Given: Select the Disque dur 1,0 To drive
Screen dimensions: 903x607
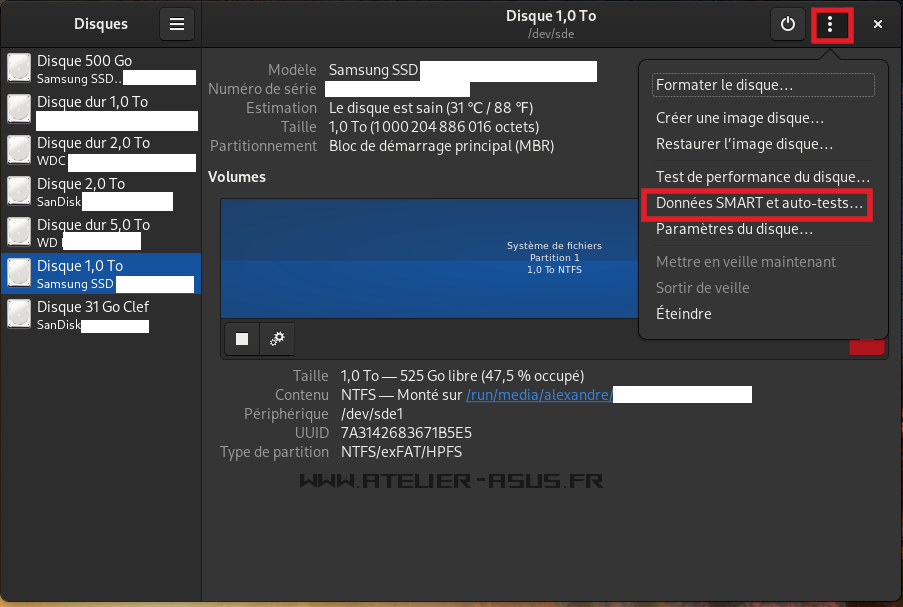Looking at the screenshot, I should (100, 109).
